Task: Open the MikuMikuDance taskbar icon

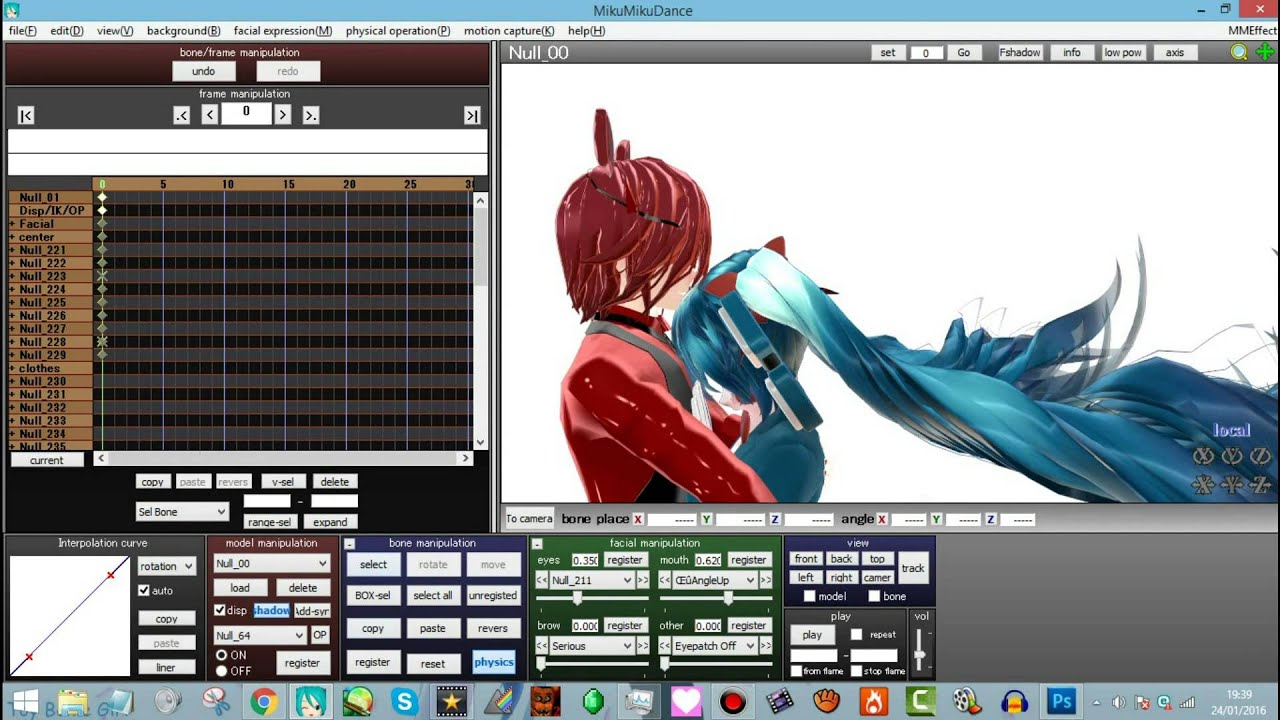Action: (311, 702)
